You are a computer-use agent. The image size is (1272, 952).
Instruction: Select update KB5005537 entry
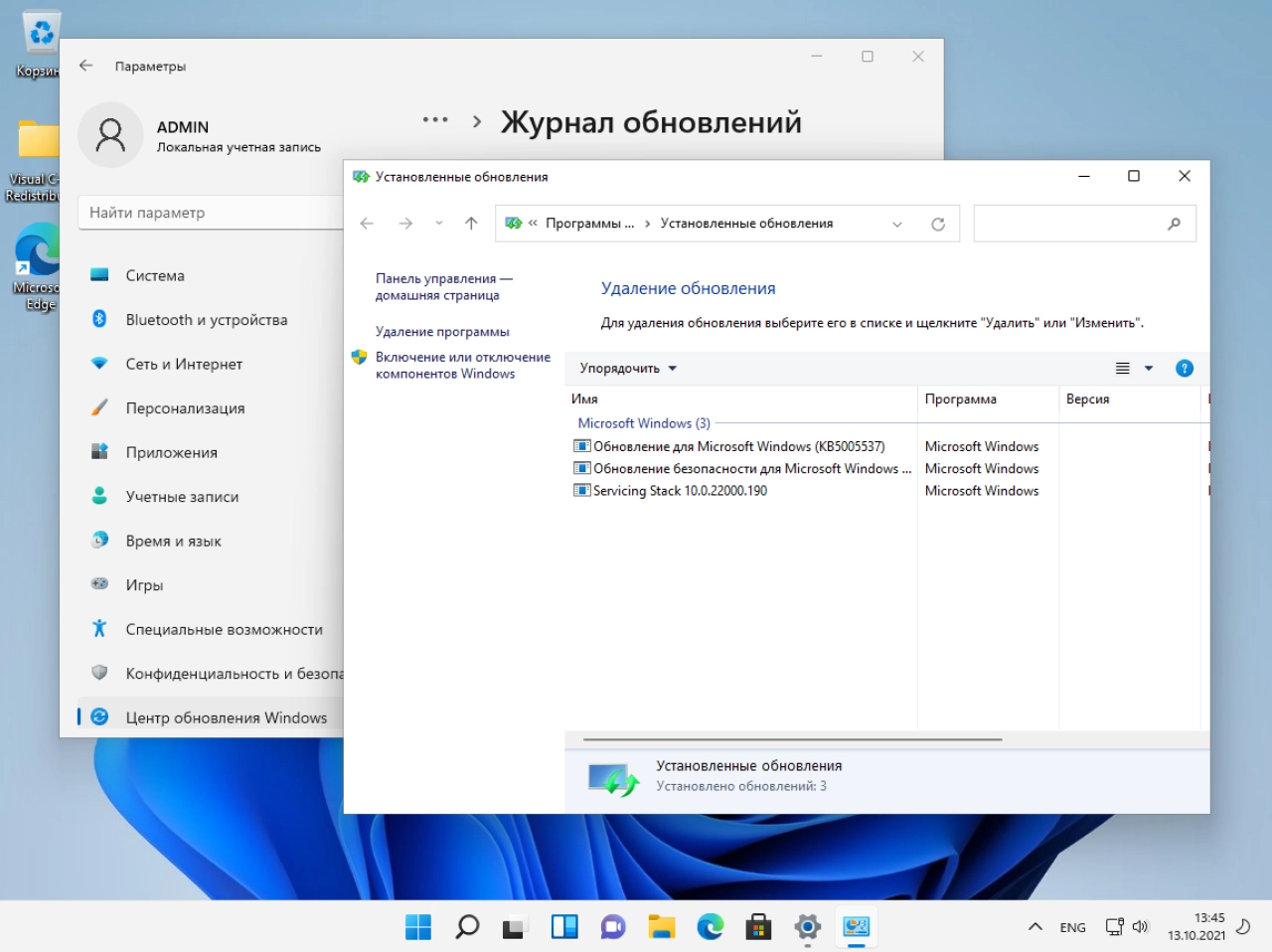(x=738, y=446)
